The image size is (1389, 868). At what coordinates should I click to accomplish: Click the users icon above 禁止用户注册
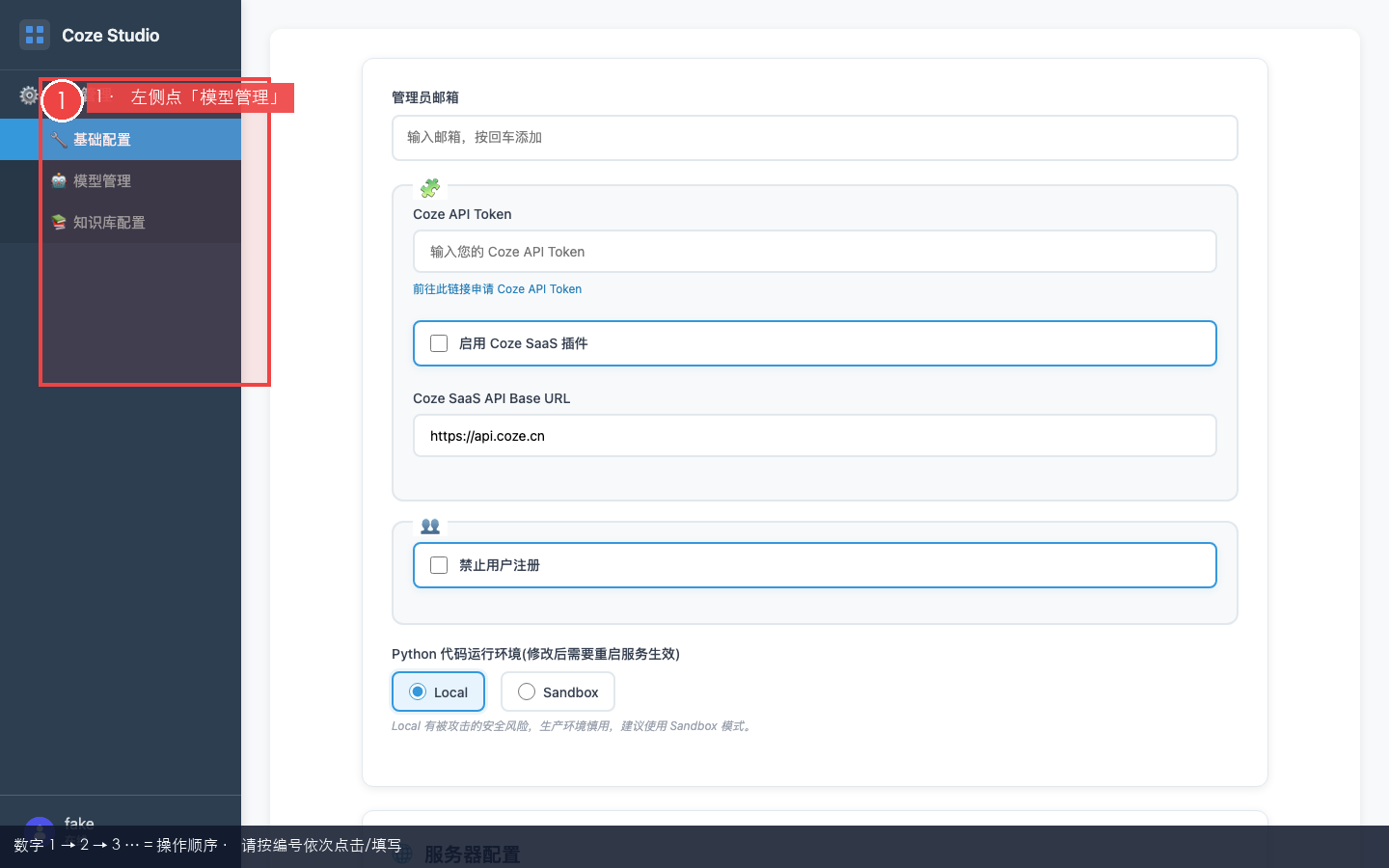pyautogui.click(x=430, y=526)
